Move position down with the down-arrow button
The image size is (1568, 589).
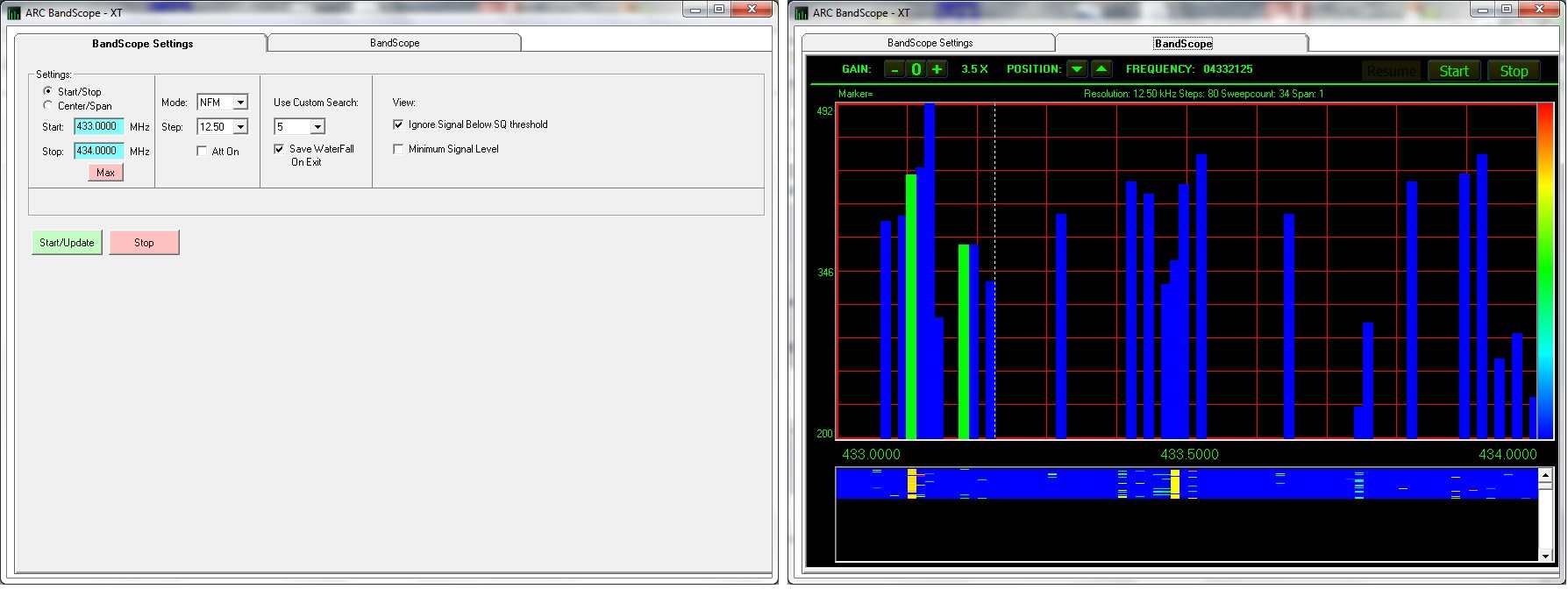coord(1077,69)
